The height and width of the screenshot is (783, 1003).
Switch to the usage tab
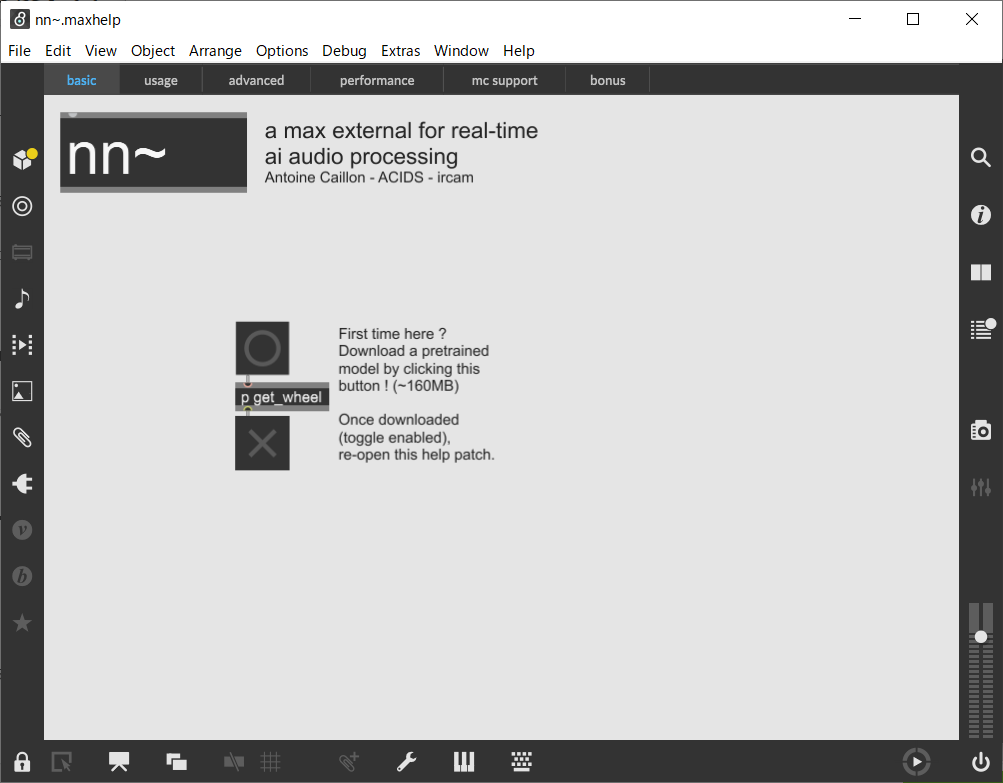pos(161,80)
